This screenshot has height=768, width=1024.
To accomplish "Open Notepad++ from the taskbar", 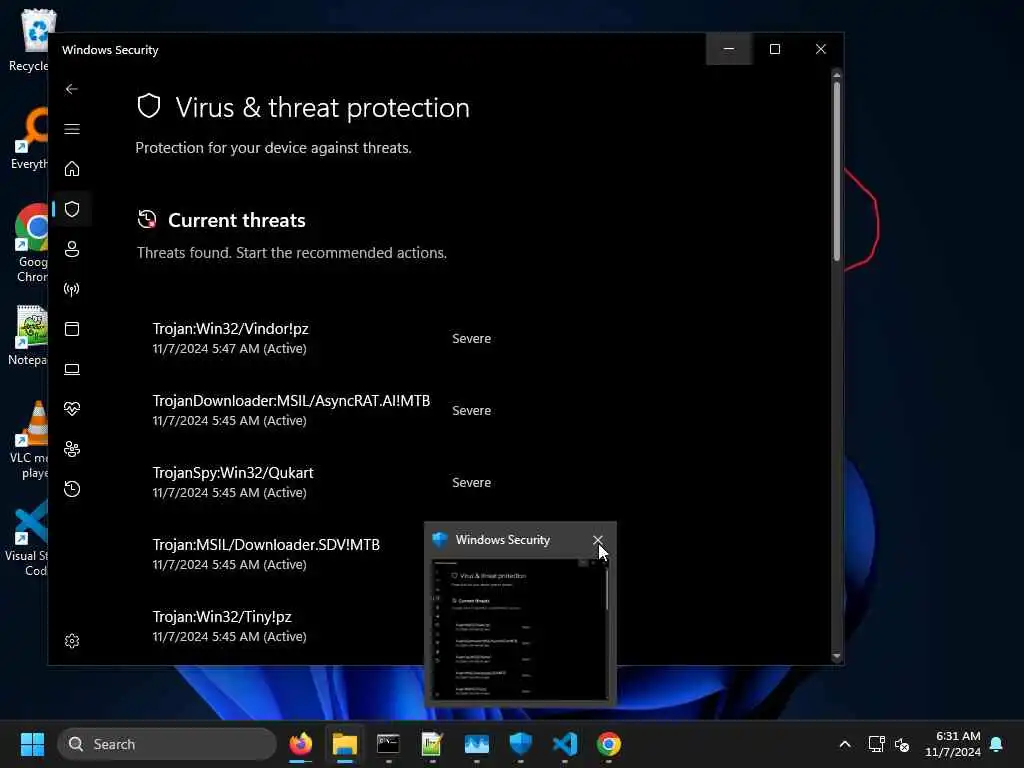I will coord(432,744).
